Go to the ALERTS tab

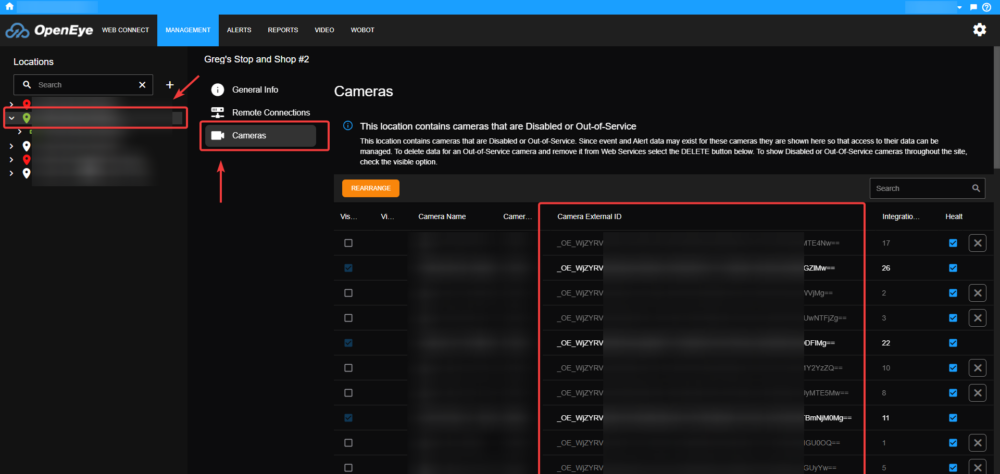(x=239, y=30)
